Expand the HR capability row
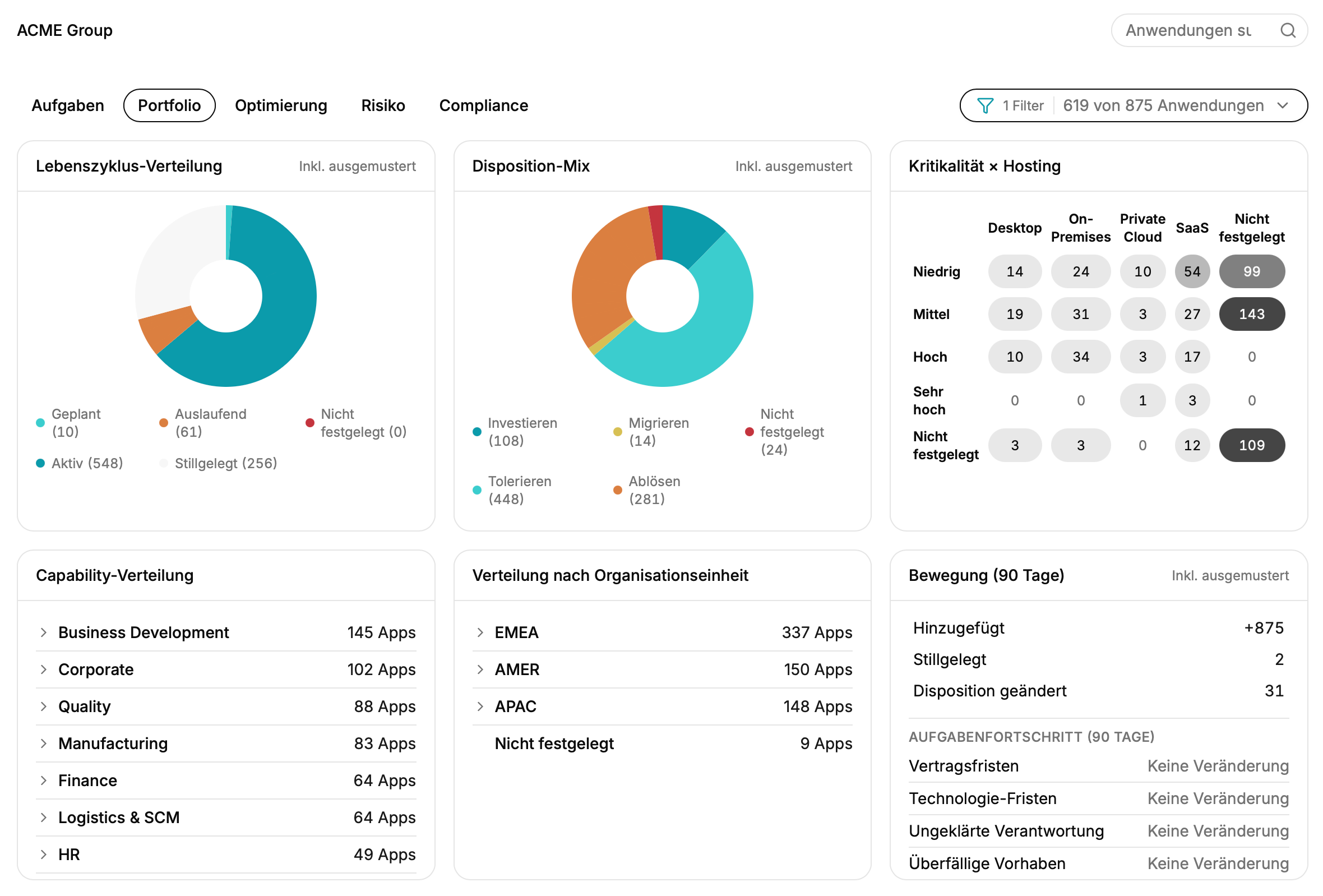Screen dimensions: 1323x896 (x=226, y=855)
